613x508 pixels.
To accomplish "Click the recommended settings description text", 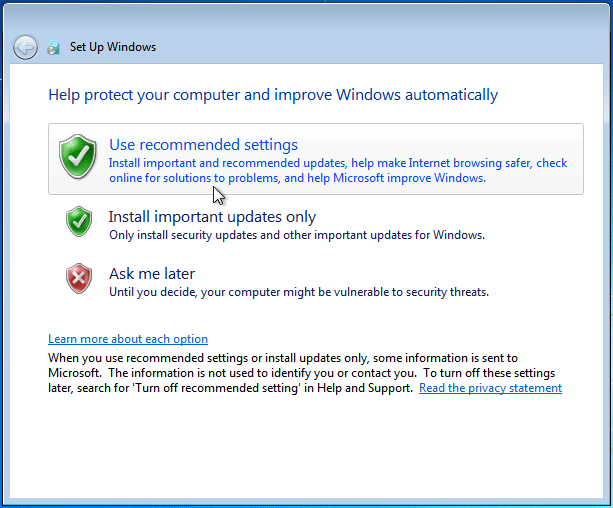I will pyautogui.click(x=338, y=170).
